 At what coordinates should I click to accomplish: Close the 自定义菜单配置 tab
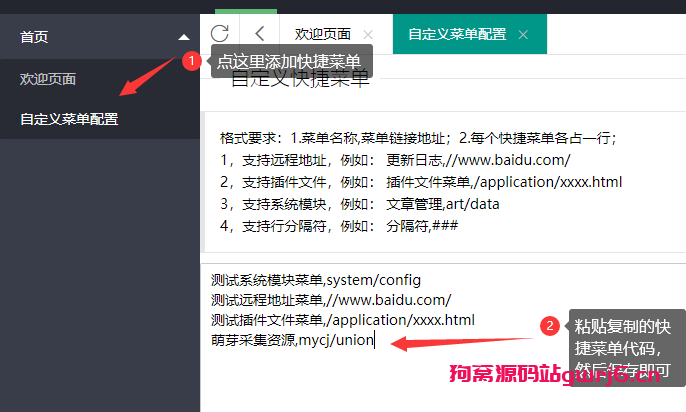[x=522, y=34]
